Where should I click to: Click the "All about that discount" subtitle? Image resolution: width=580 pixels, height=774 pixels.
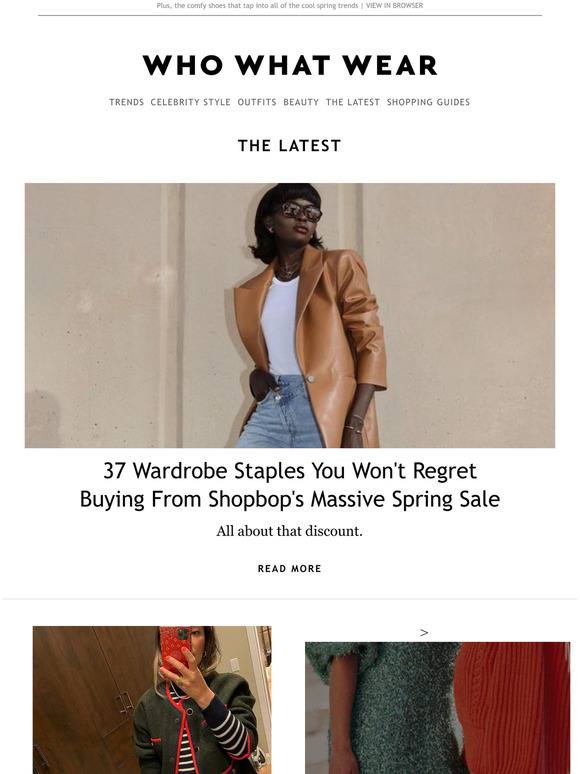click(x=290, y=531)
